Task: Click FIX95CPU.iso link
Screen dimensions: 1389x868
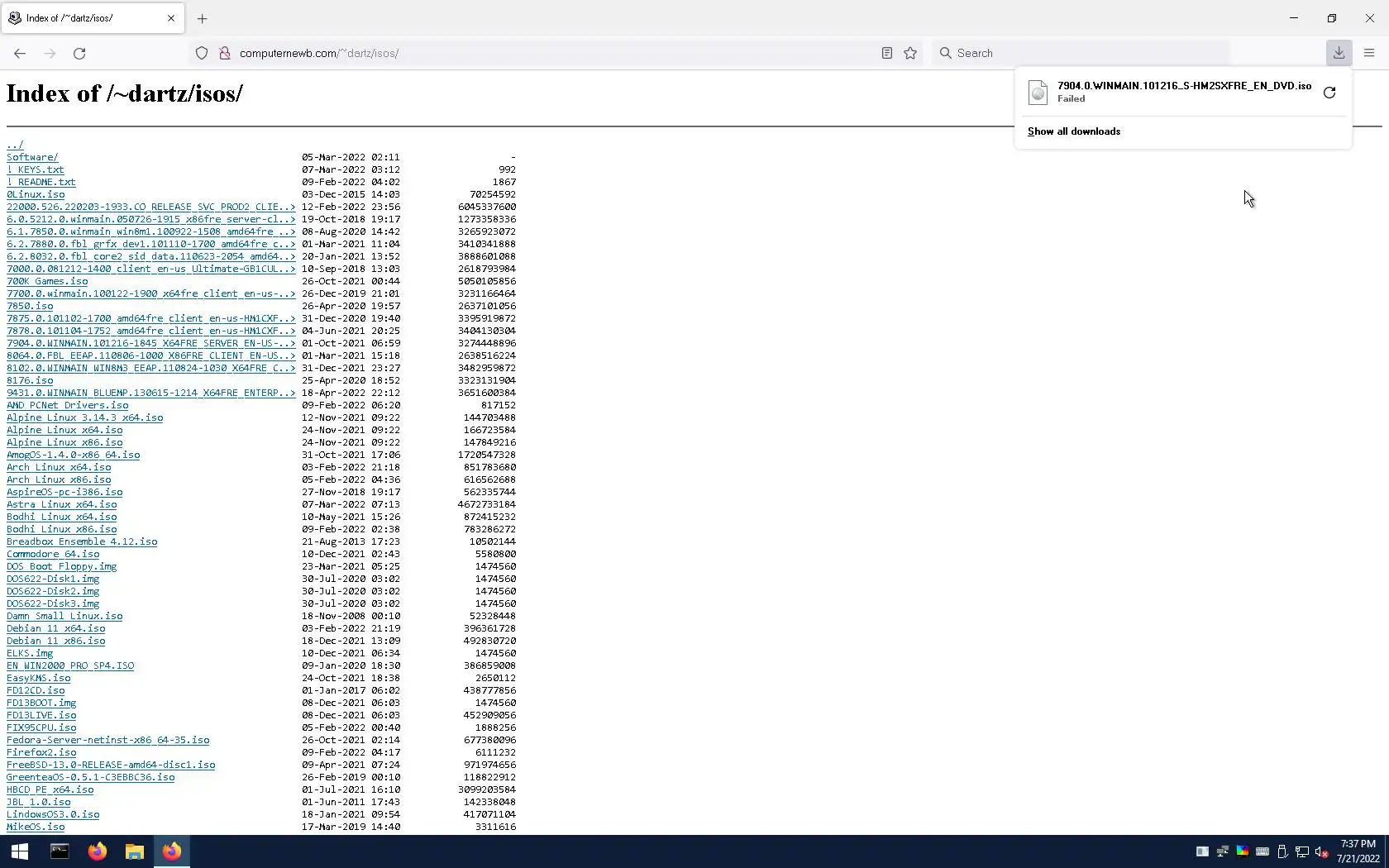Action: tap(41, 727)
